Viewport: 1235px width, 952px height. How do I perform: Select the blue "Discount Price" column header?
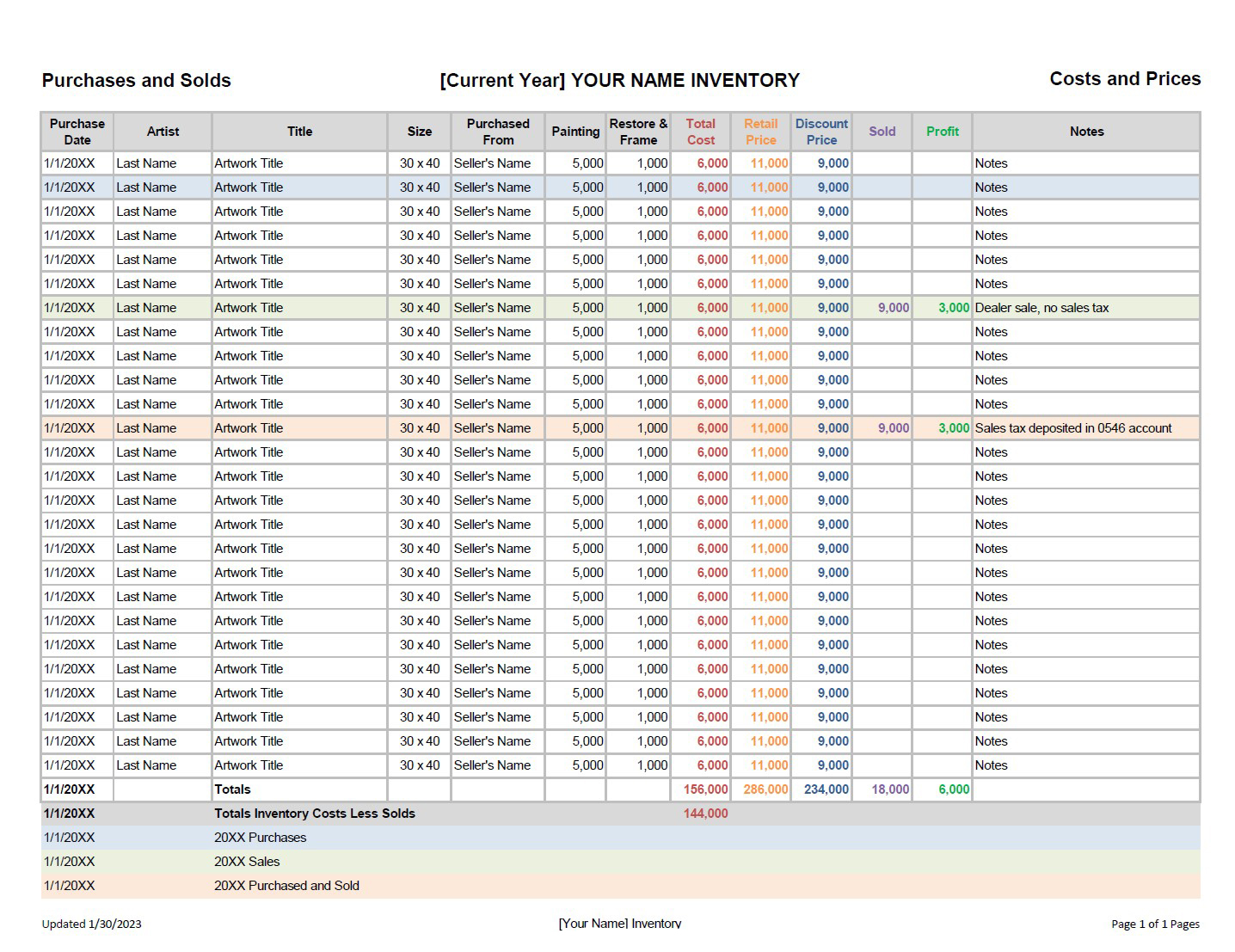821,132
